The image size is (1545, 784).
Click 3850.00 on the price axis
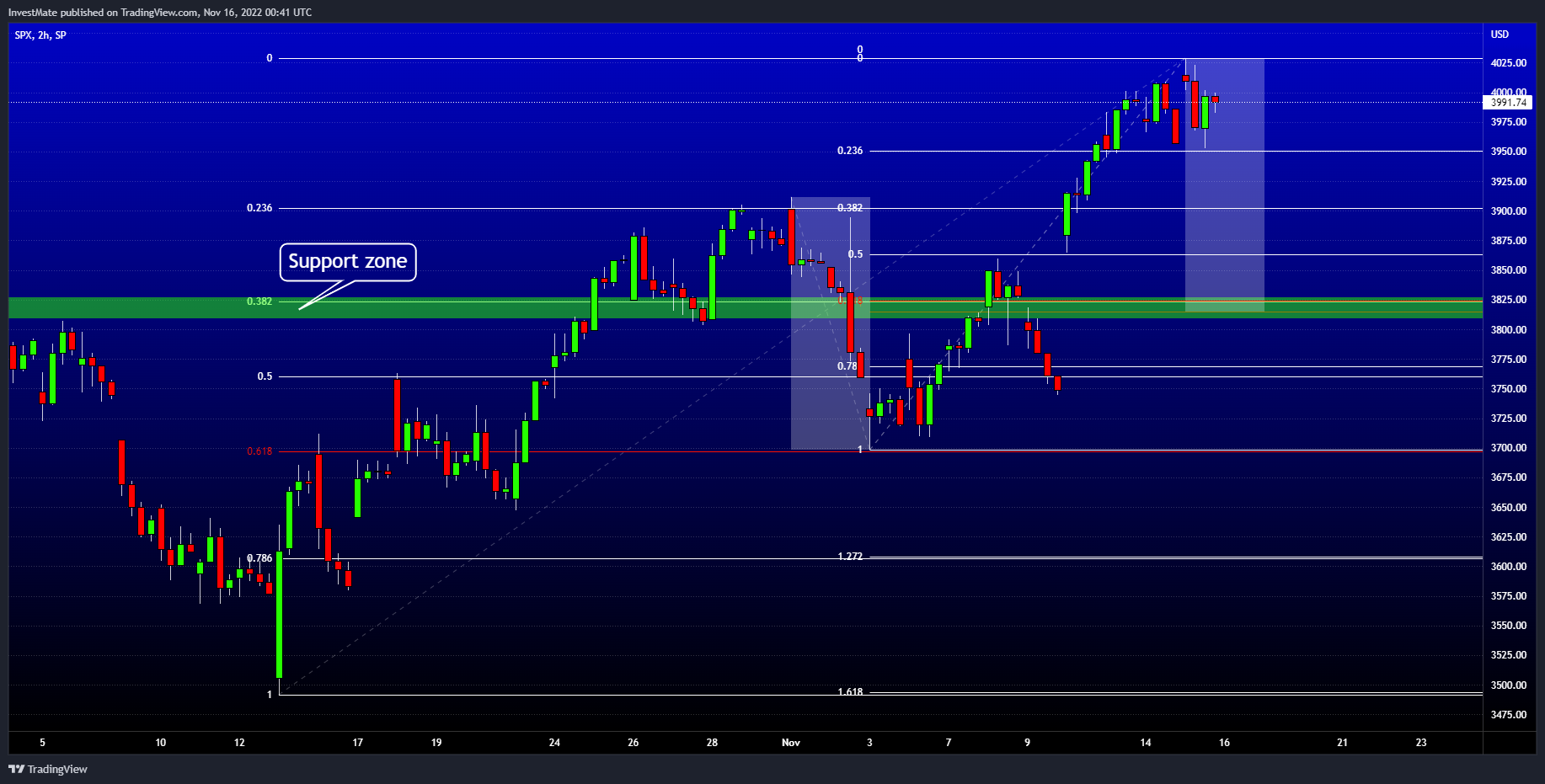[1508, 270]
